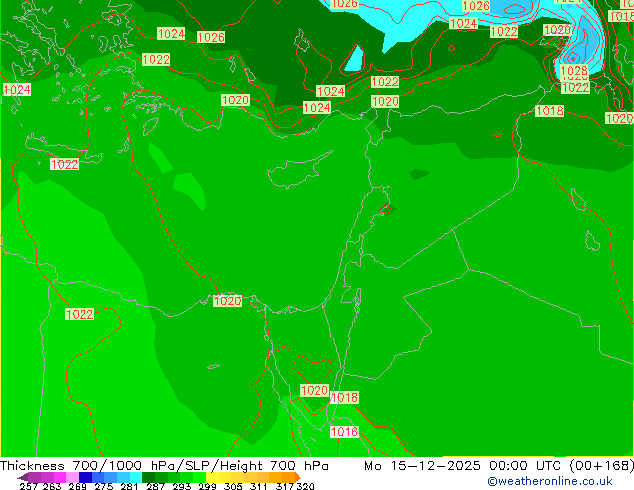
Task: Click the forecast offset text '(00+168)'
Action: [x=601, y=466]
